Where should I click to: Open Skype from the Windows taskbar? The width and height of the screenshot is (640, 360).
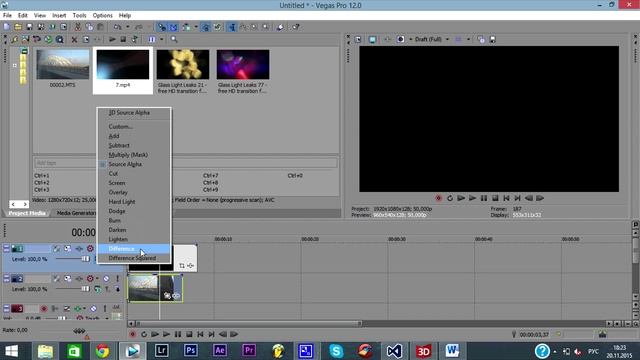click(336, 351)
